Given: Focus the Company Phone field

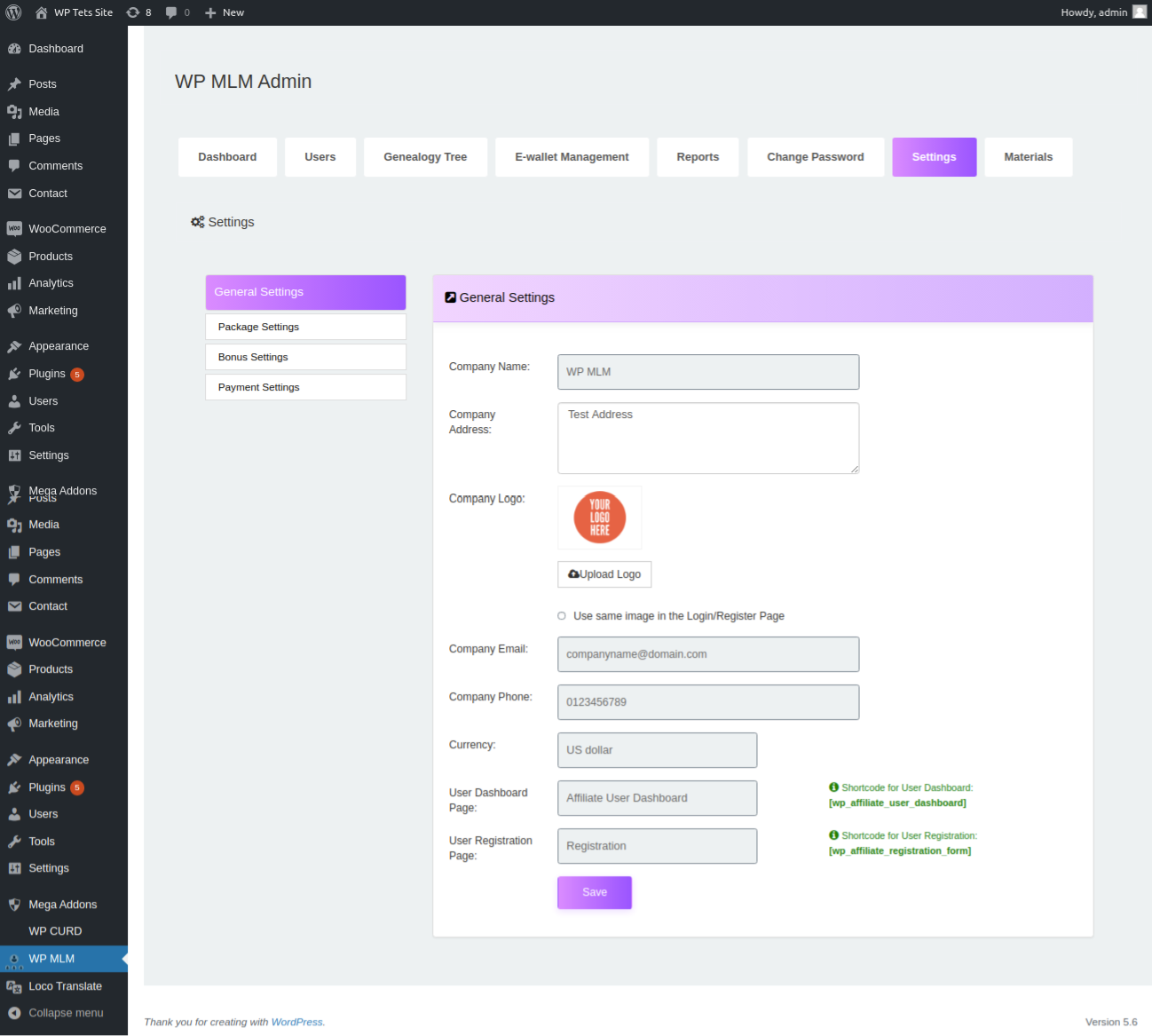Looking at the screenshot, I should pyautogui.click(x=708, y=702).
